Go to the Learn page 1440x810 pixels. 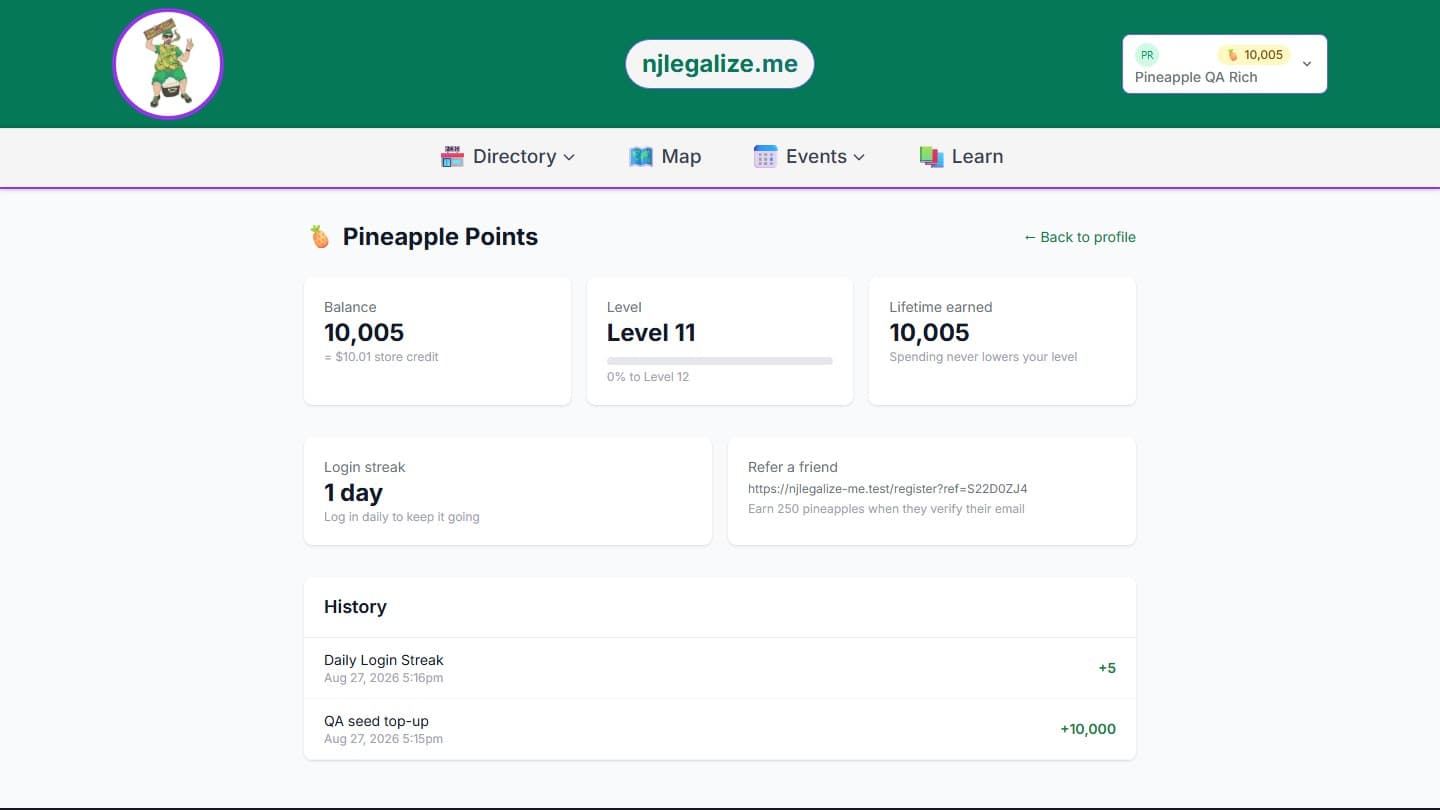click(961, 156)
